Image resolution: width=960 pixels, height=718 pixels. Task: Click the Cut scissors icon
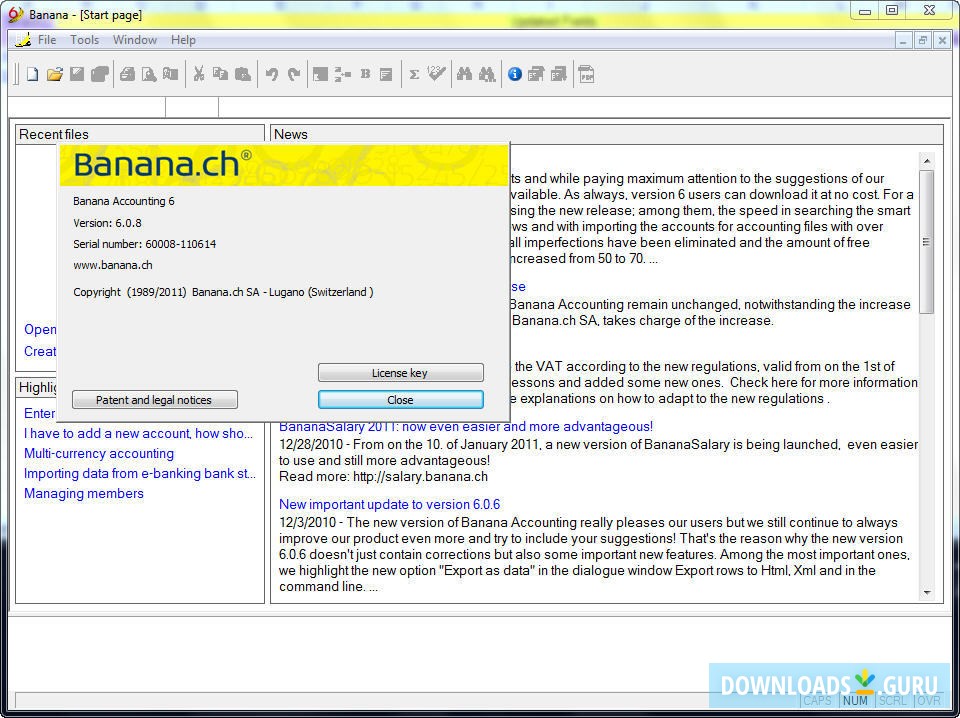click(x=198, y=75)
